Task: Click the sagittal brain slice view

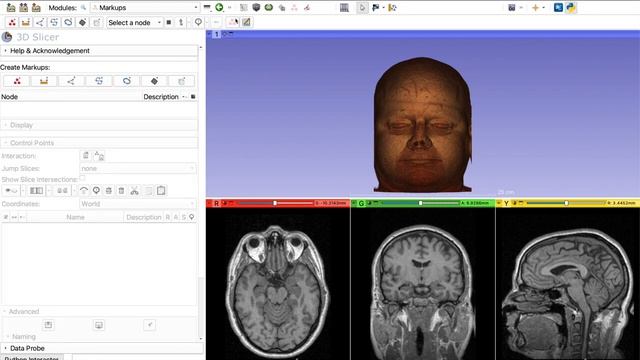Action: 568,284
